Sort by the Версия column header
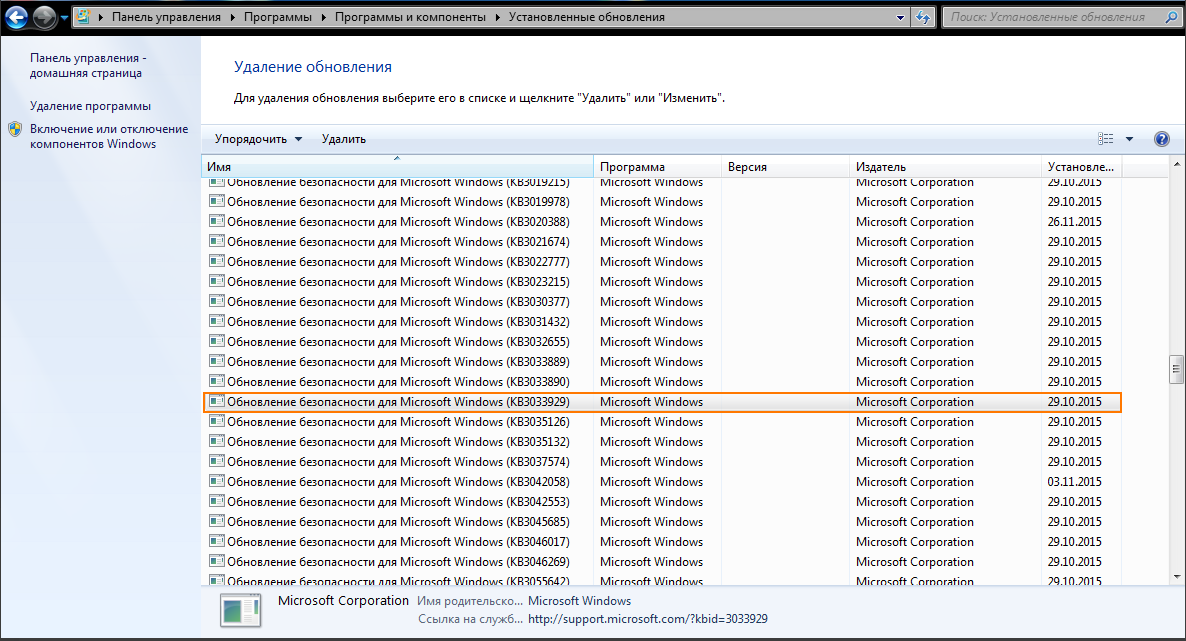The width and height of the screenshot is (1186, 641). click(785, 166)
